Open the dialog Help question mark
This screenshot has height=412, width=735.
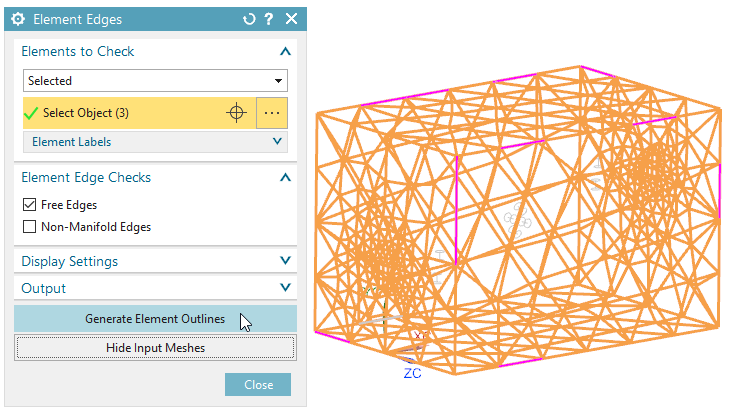tap(269, 19)
